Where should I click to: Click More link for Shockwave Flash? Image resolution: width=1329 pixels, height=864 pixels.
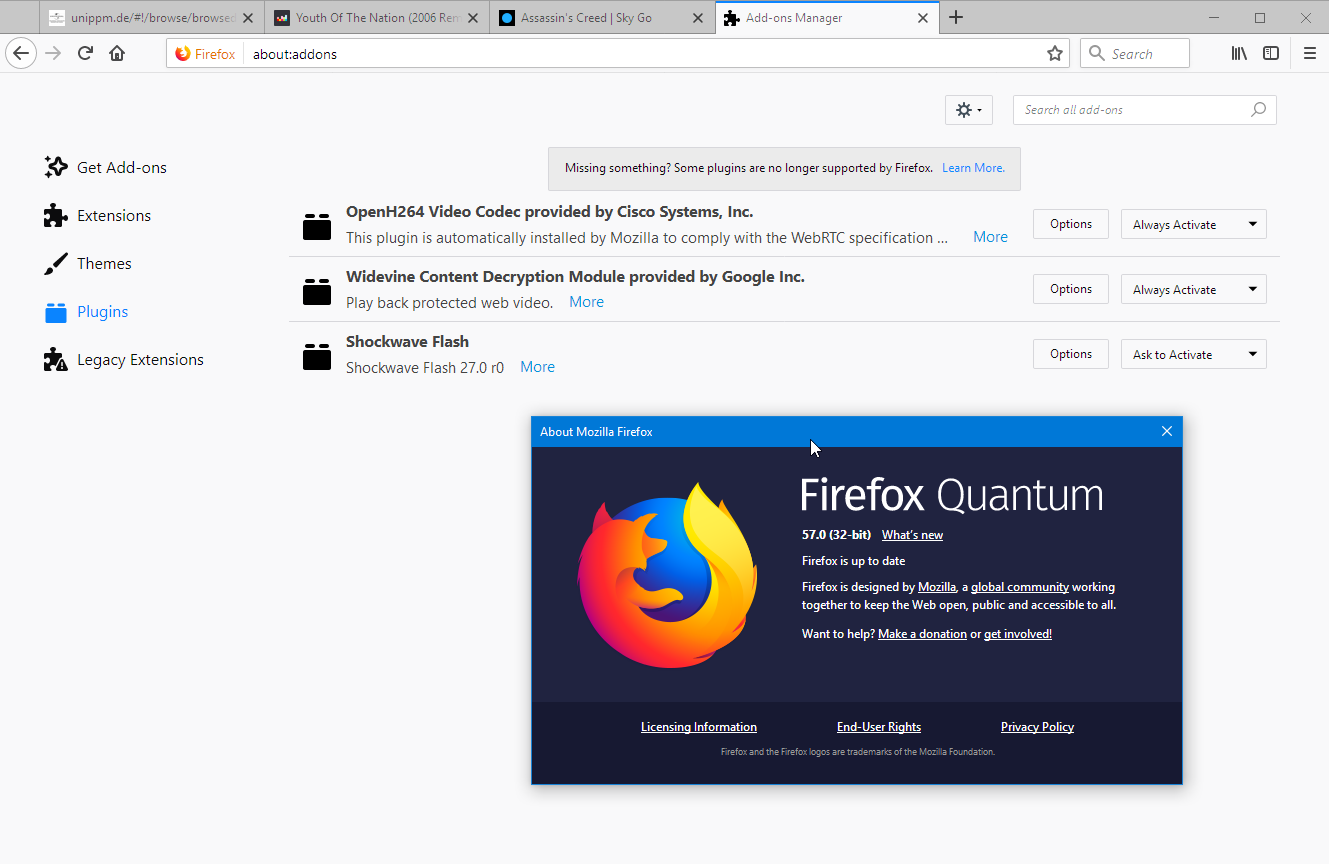click(x=537, y=367)
